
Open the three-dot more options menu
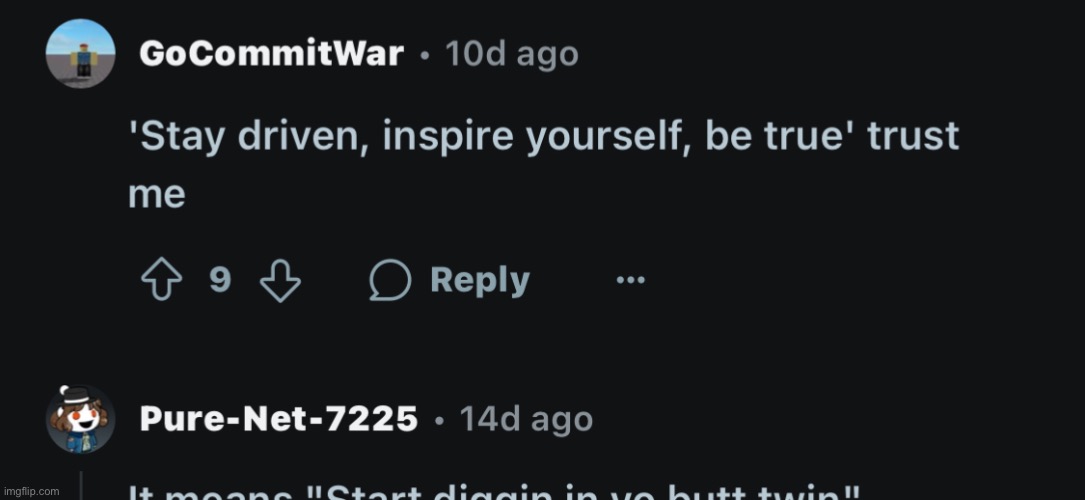click(x=630, y=280)
